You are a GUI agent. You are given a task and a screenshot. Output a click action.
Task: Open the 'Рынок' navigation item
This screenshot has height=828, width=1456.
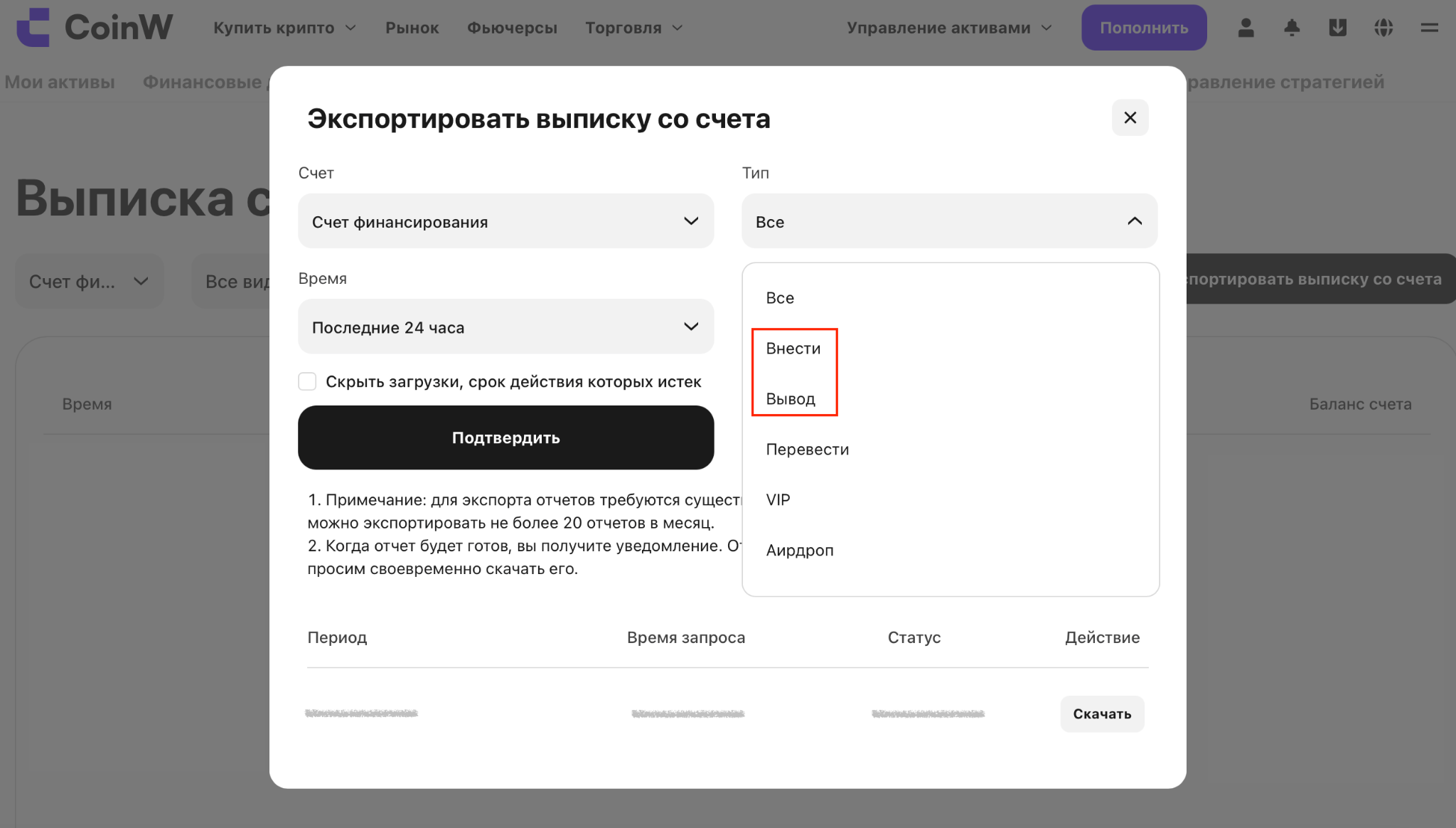412,28
